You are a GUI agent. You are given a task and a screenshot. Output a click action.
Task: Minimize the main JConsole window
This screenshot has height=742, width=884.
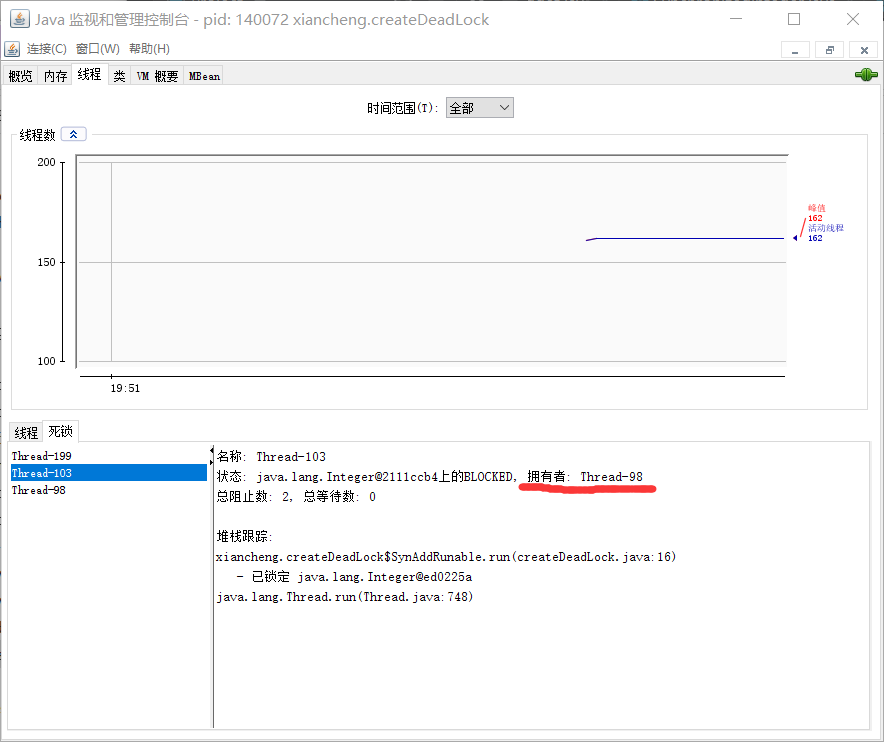pyautogui.click(x=736, y=19)
